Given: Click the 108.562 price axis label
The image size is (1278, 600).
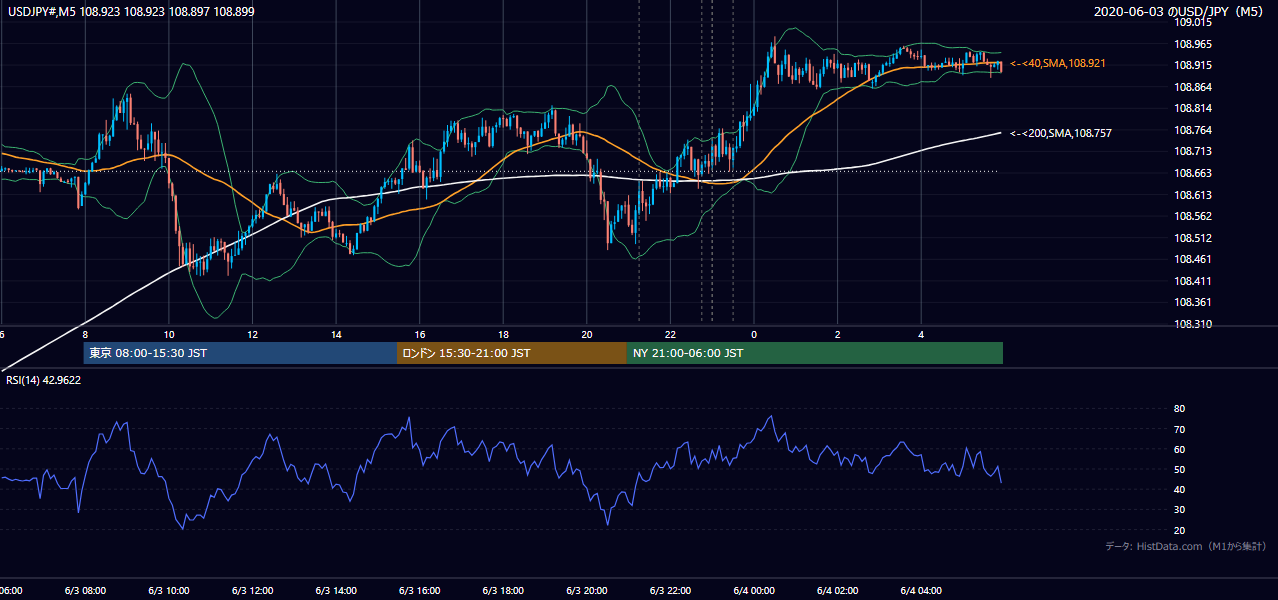Looking at the screenshot, I should [1192, 216].
